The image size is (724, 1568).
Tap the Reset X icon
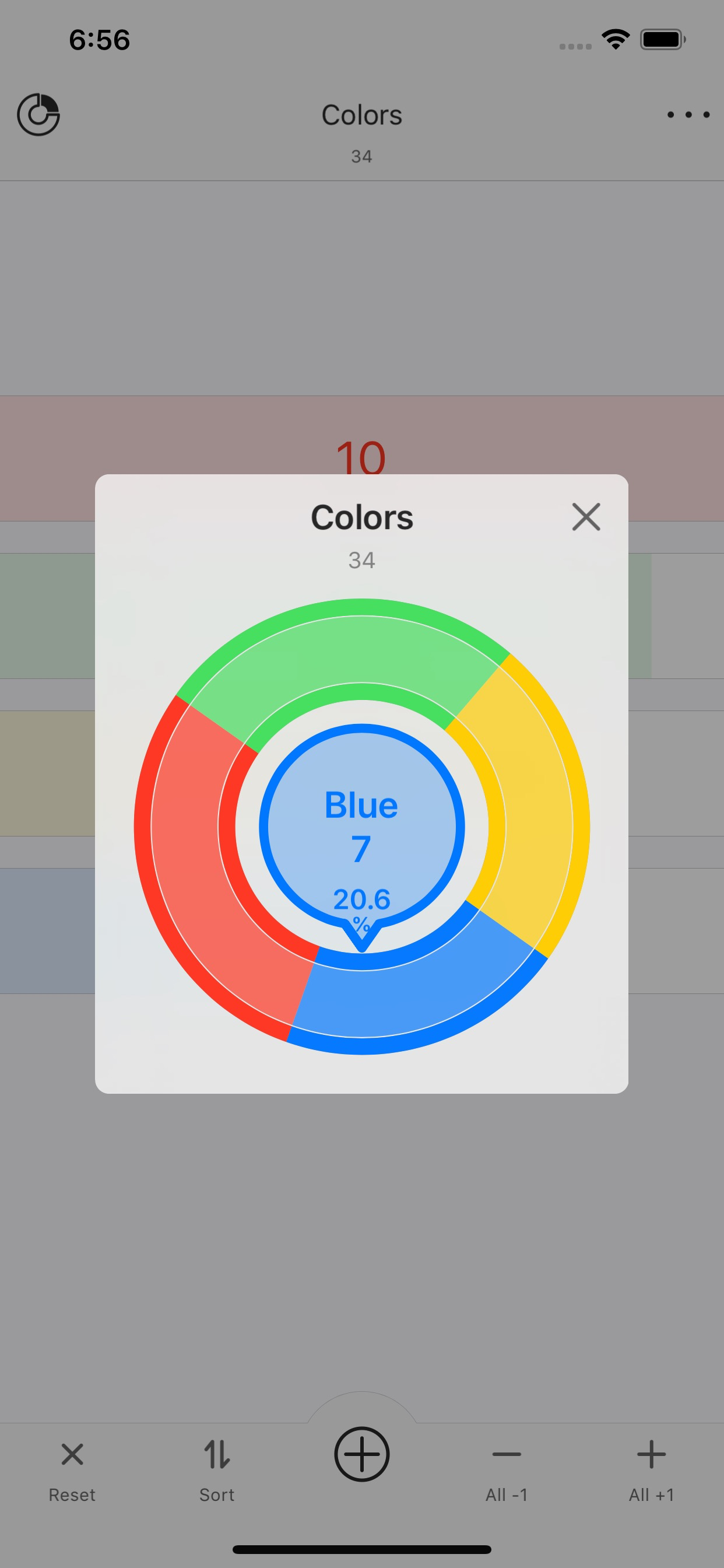[x=72, y=1454]
